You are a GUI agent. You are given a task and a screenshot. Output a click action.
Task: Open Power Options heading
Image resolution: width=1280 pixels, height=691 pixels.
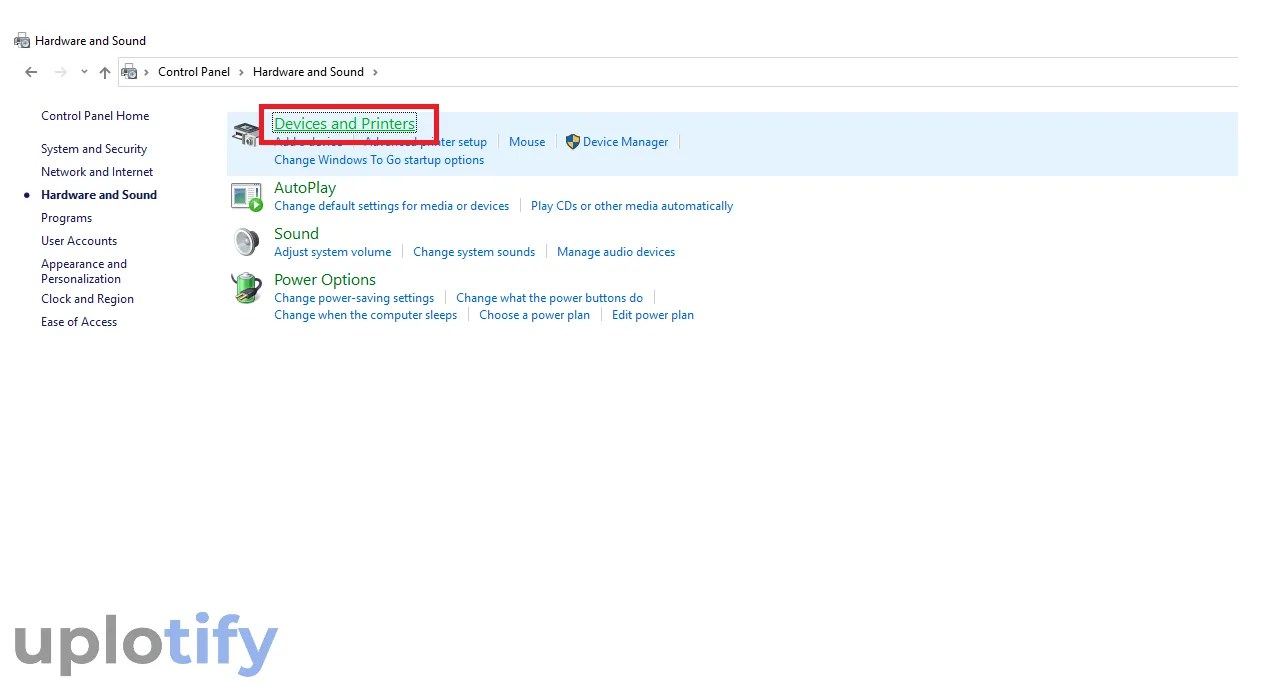325,280
